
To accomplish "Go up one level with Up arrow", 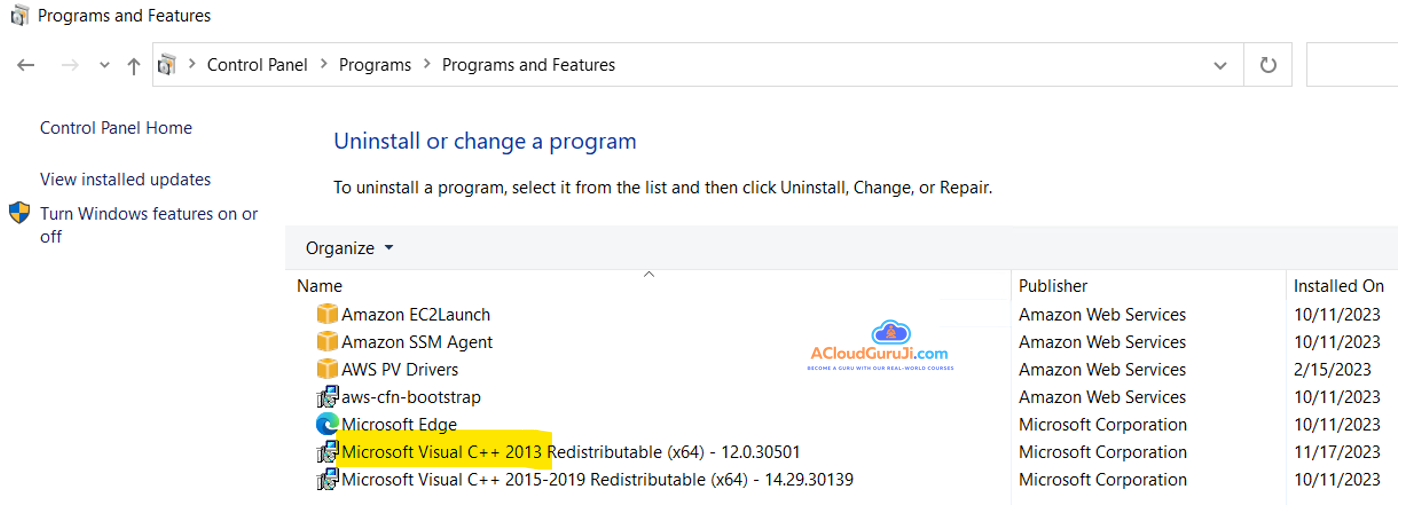I will [133, 65].
